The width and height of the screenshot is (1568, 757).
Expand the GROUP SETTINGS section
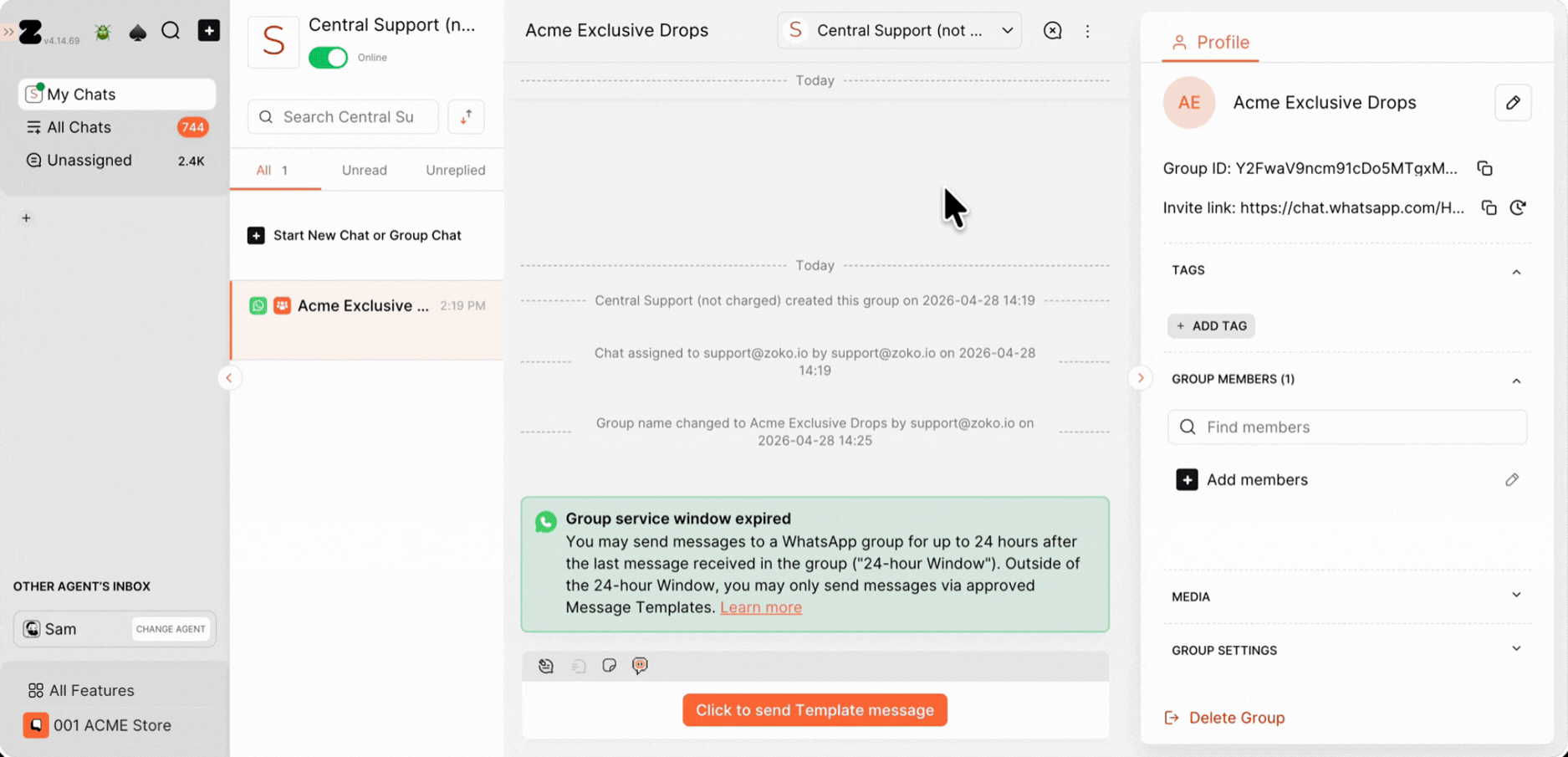click(x=1516, y=649)
